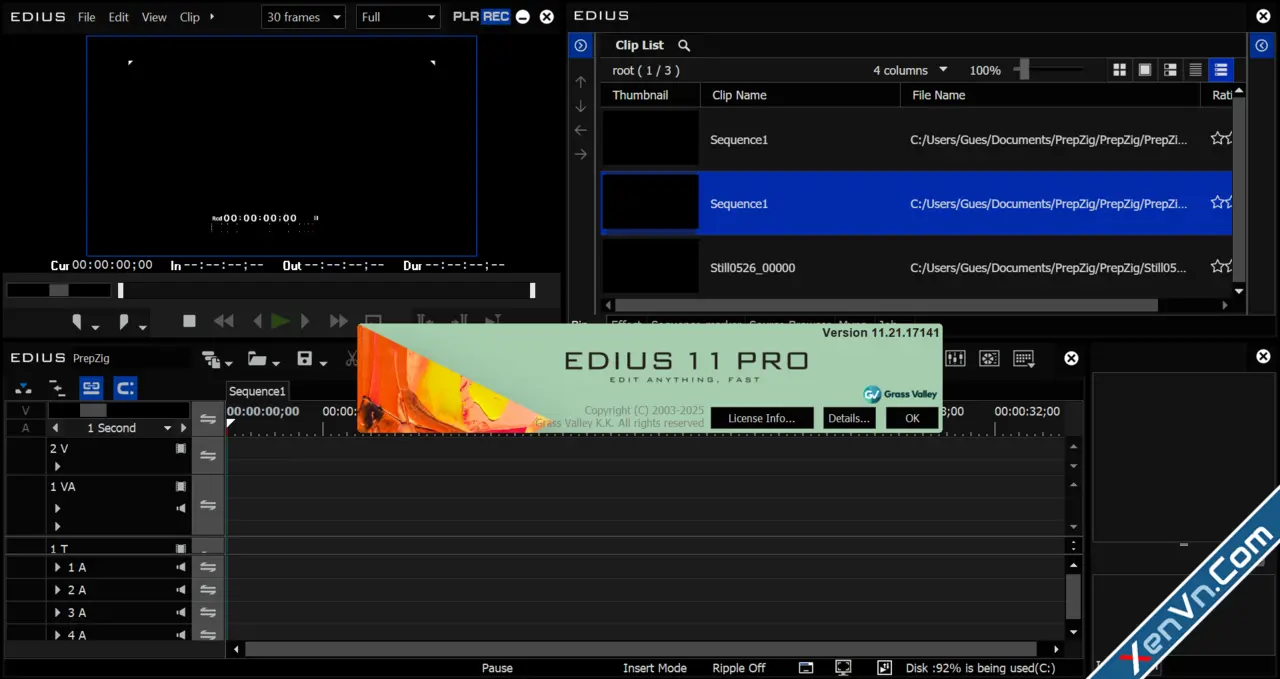
Task: Open the new sequence dropdown in the timeline
Action: point(229,362)
